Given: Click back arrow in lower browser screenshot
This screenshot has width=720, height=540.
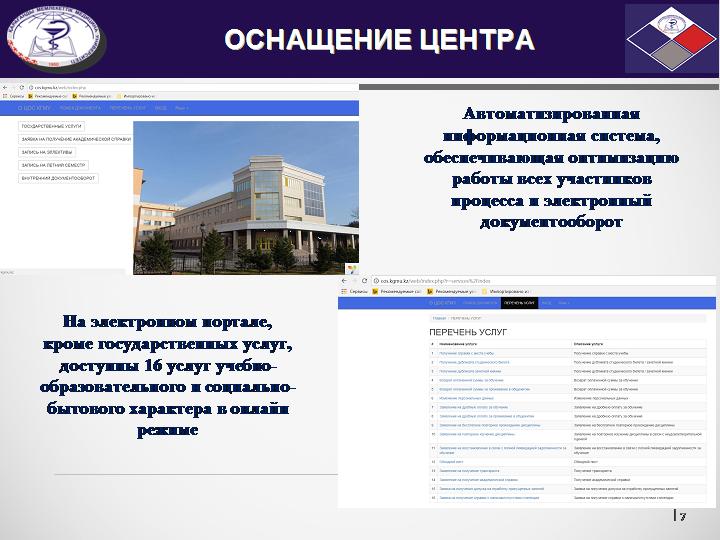Looking at the screenshot, I should click(344, 282).
